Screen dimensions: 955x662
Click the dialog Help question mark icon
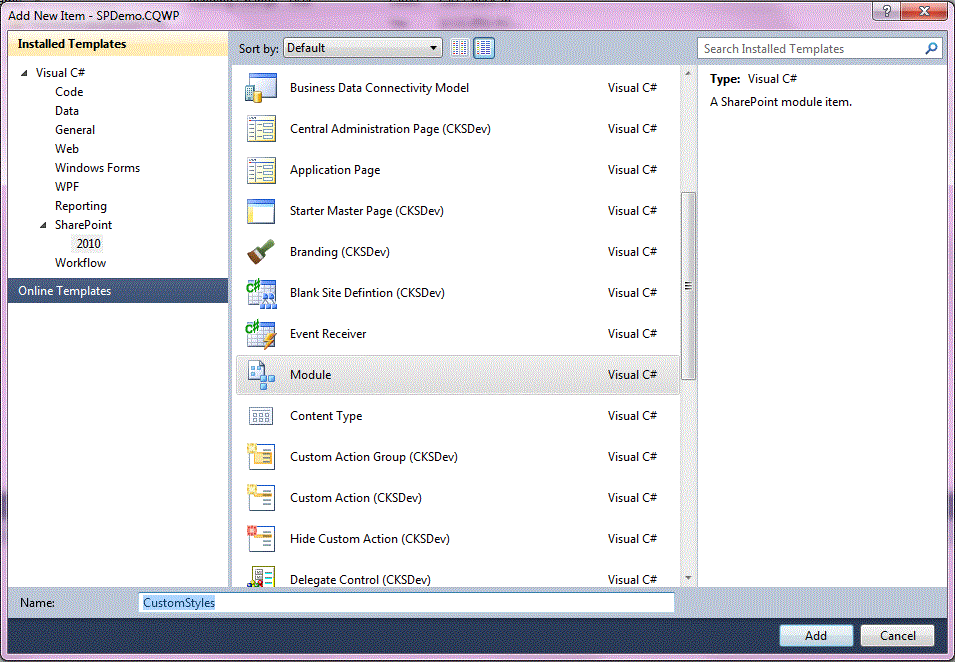point(887,10)
